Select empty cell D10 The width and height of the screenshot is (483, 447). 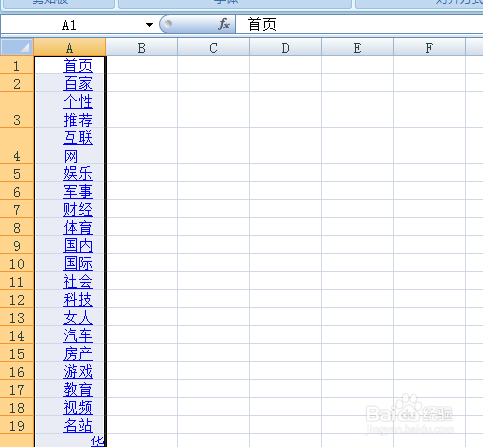[286, 263]
